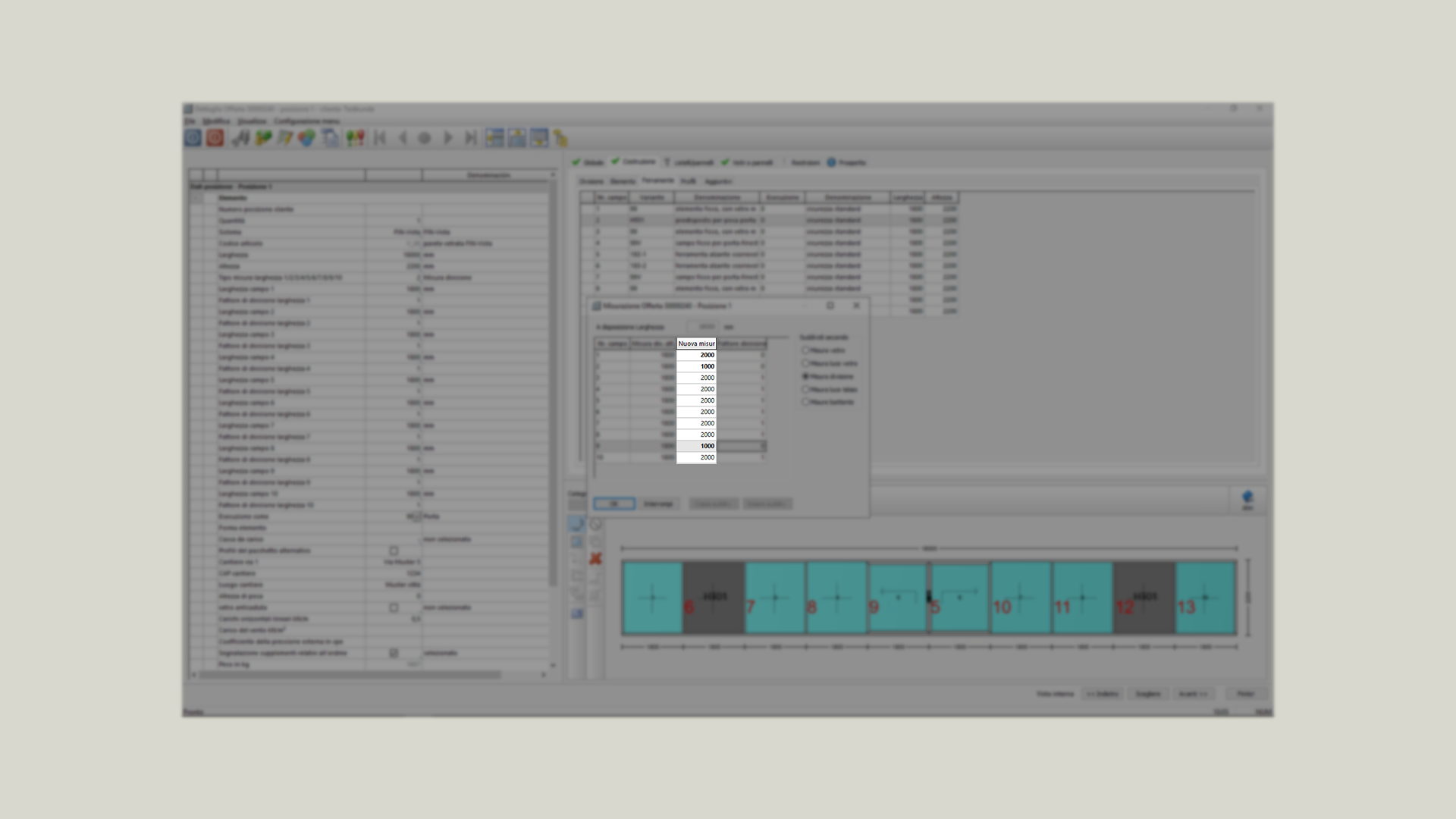
Task: Select drawing field labeled 13
Action: coord(1205,598)
